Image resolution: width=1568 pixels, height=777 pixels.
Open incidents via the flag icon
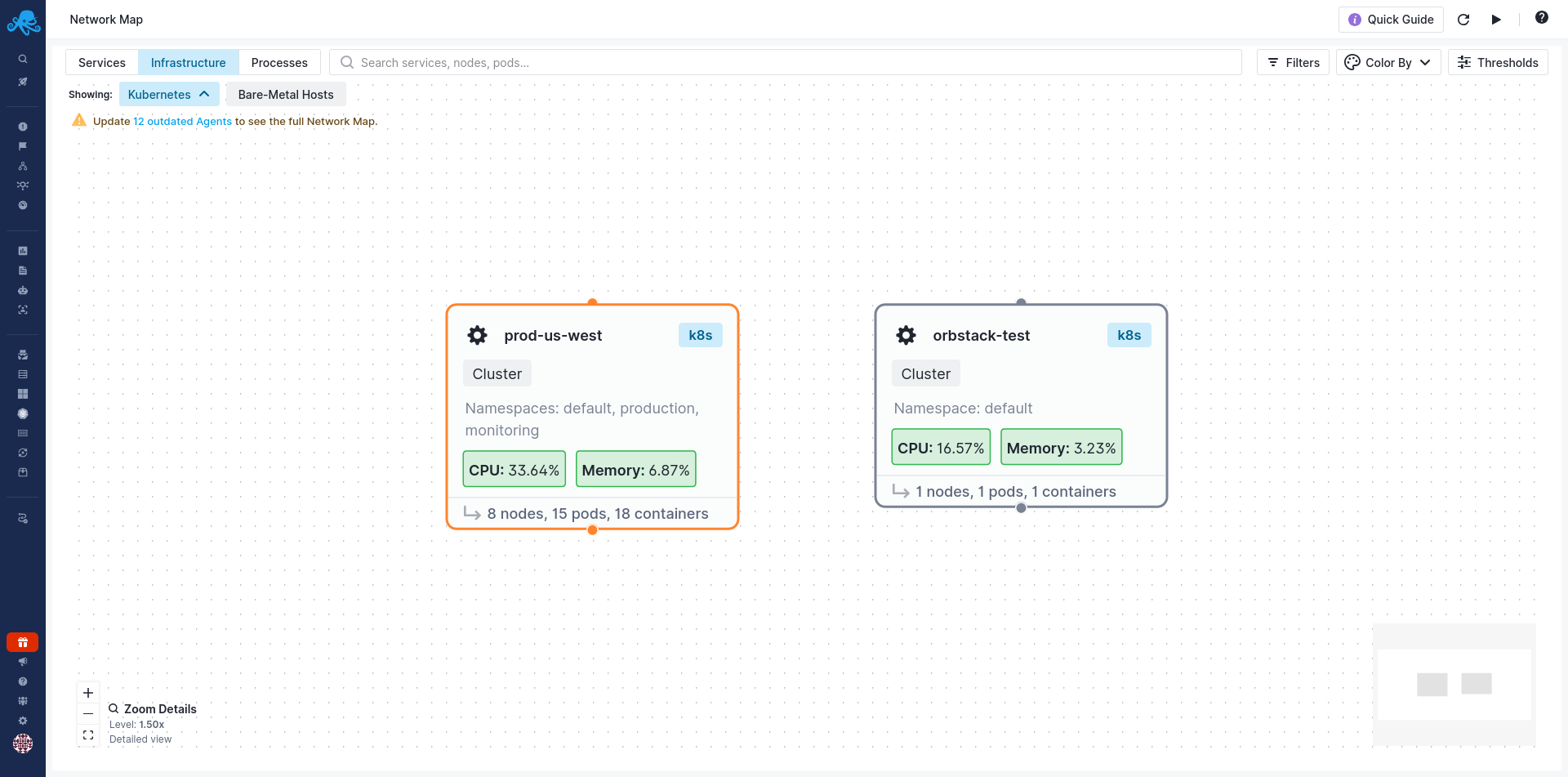coord(23,145)
